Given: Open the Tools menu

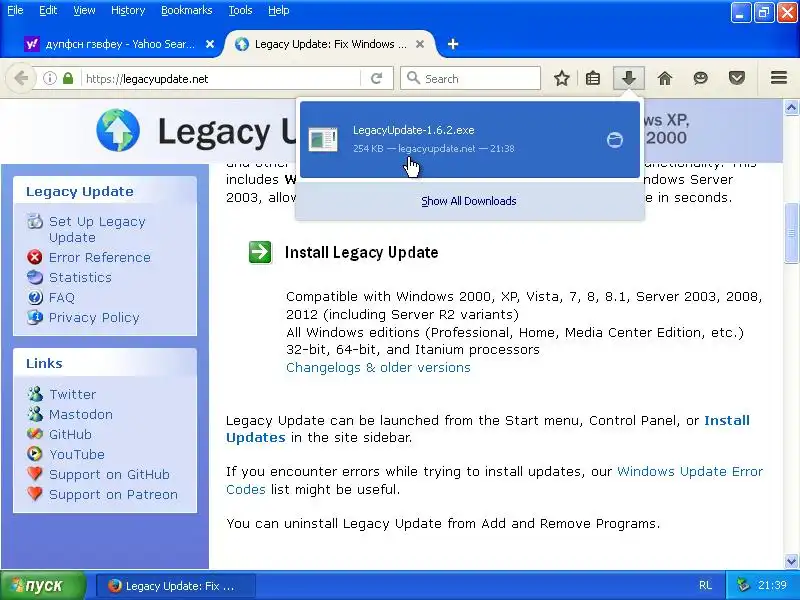Looking at the screenshot, I should [240, 10].
